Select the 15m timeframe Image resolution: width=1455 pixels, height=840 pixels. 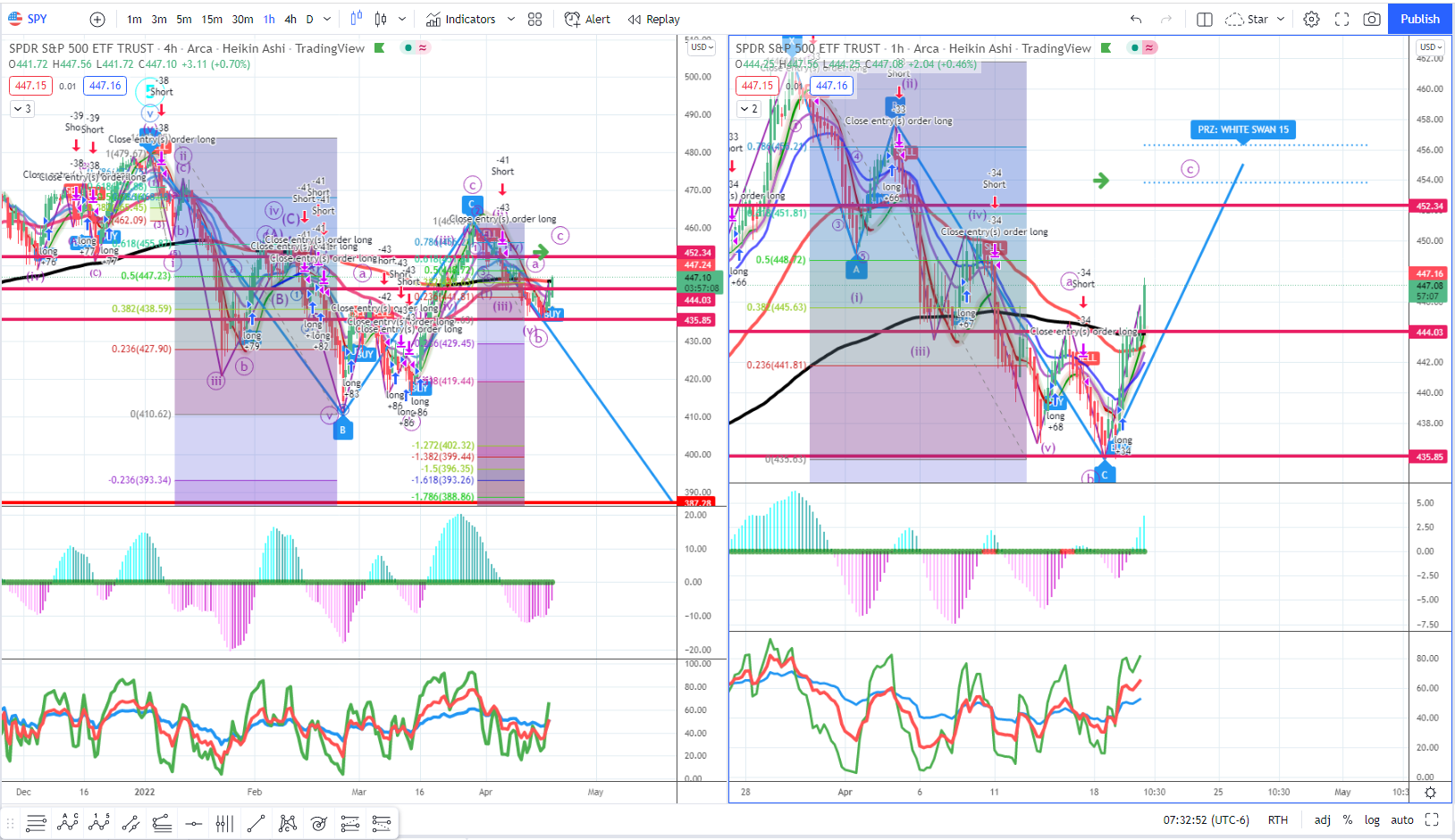tap(212, 20)
